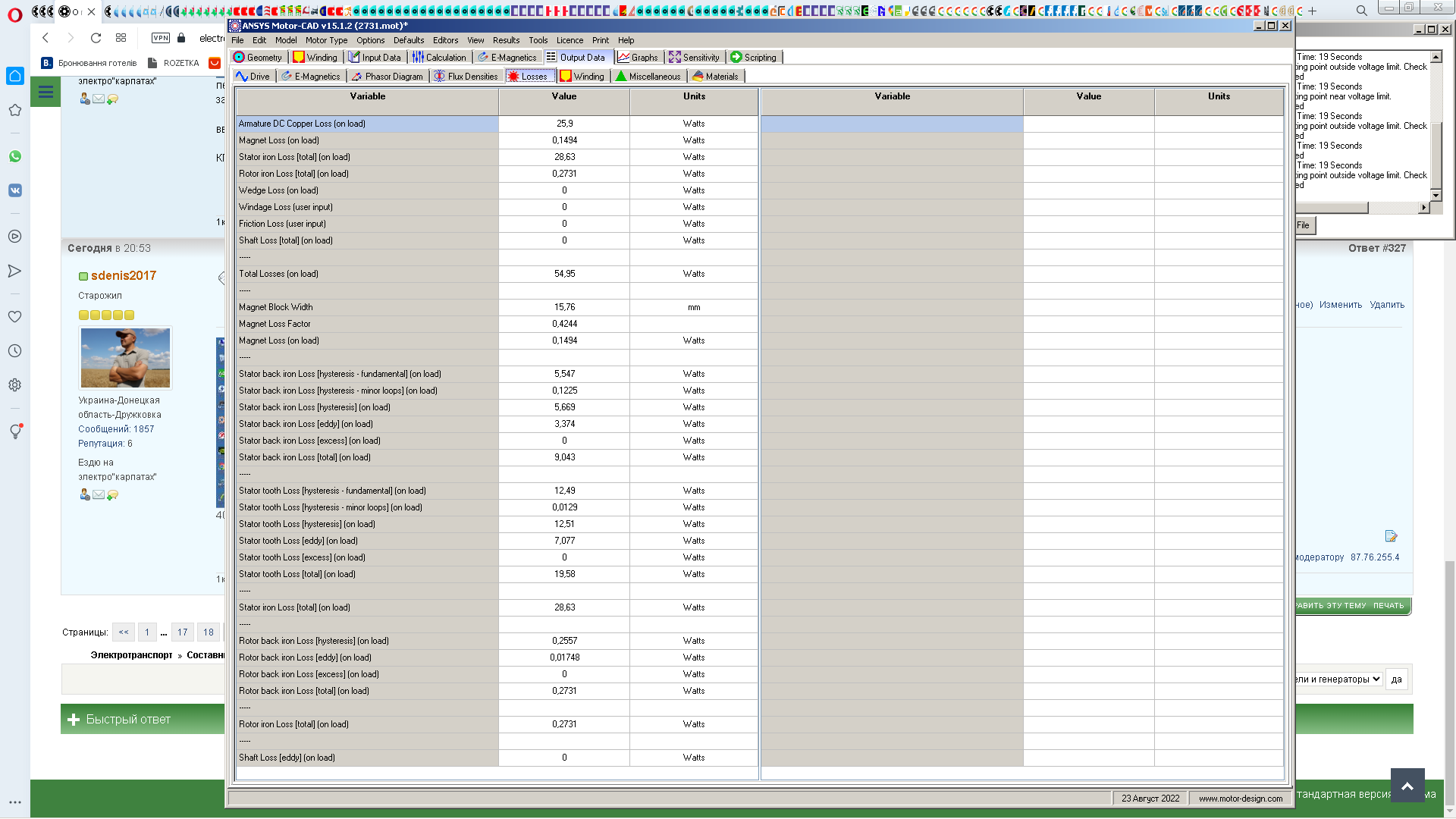Click the scroll-to-top arrow button
The height and width of the screenshot is (819, 1456).
point(1407,786)
